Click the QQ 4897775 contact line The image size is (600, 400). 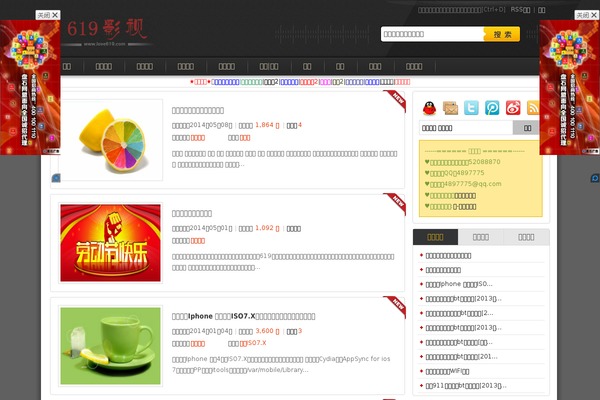(454, 173)
